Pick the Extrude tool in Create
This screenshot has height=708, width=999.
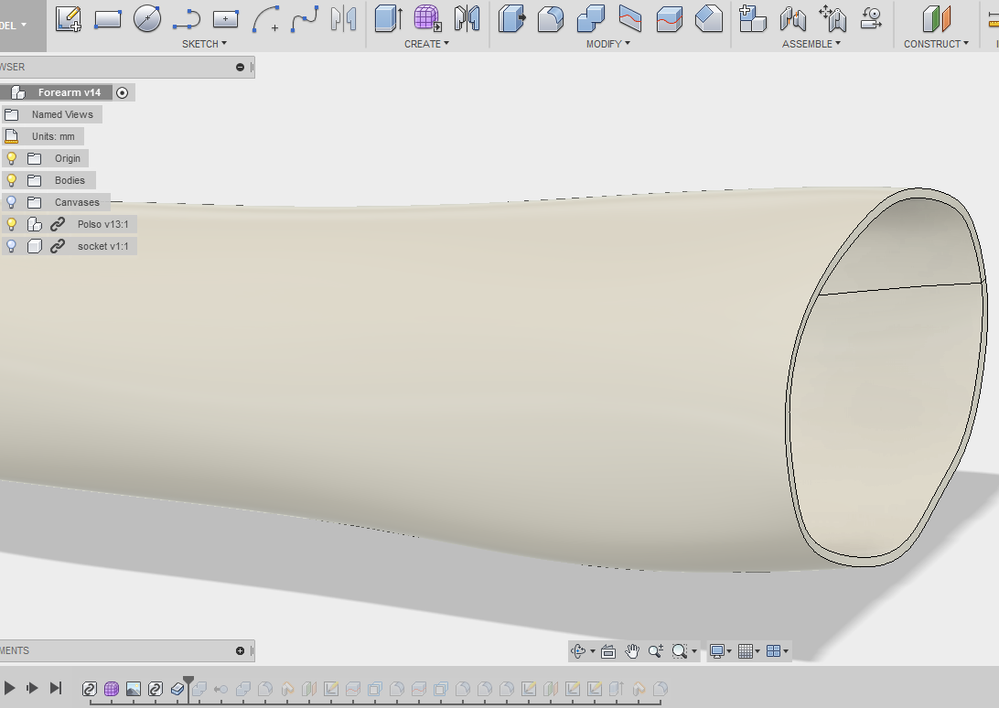(388, 18)
